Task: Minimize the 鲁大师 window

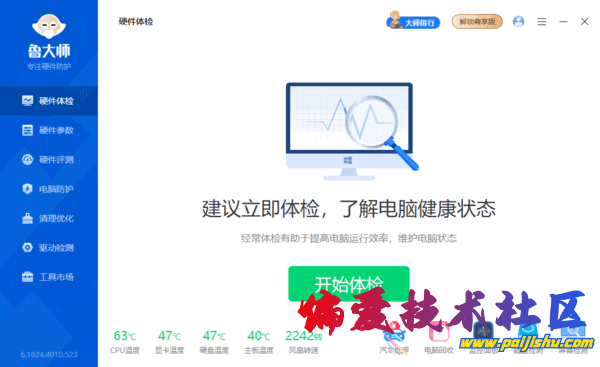Action: [x=563, y=22]
